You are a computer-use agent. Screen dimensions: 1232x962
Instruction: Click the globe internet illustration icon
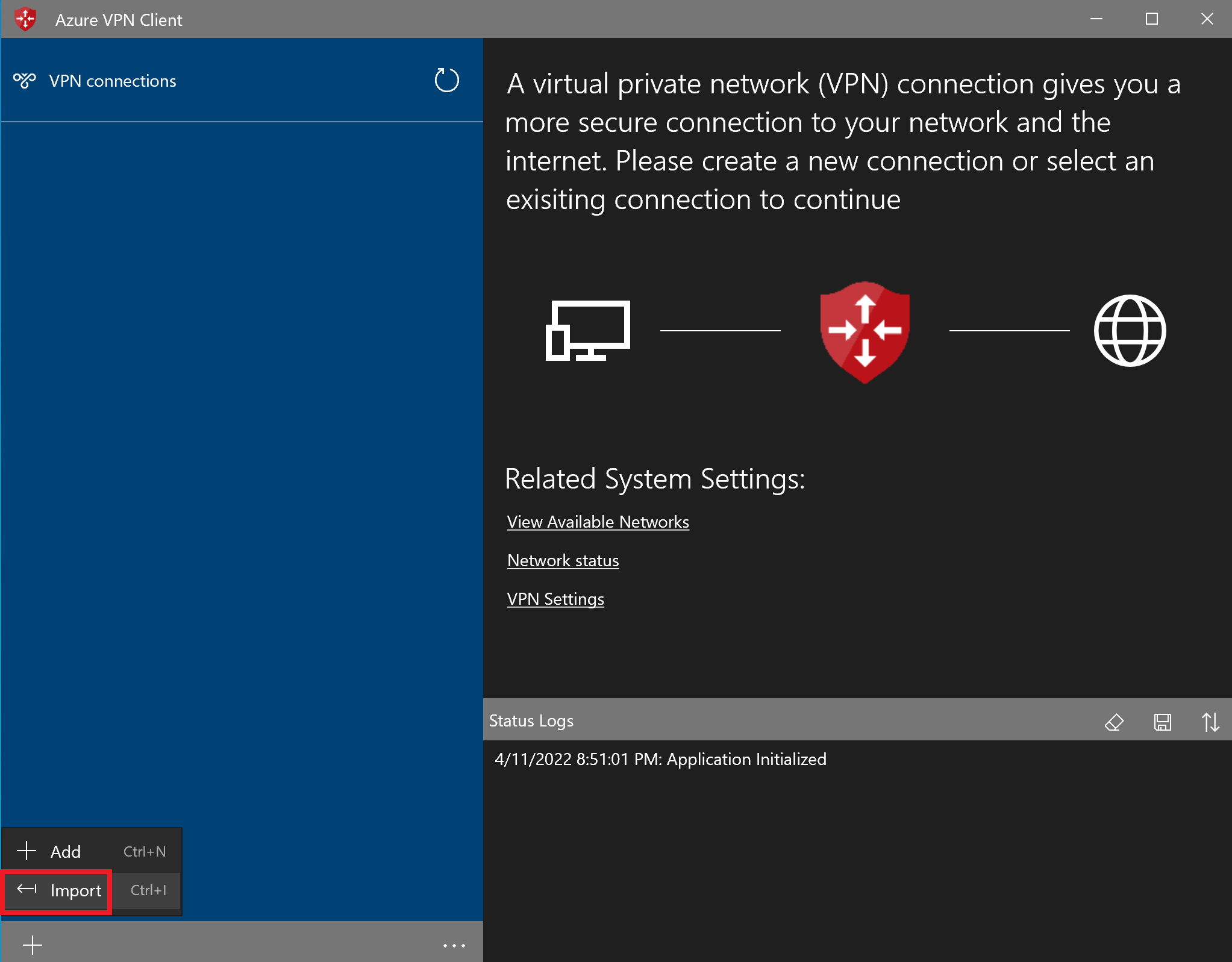point(1130,331)
